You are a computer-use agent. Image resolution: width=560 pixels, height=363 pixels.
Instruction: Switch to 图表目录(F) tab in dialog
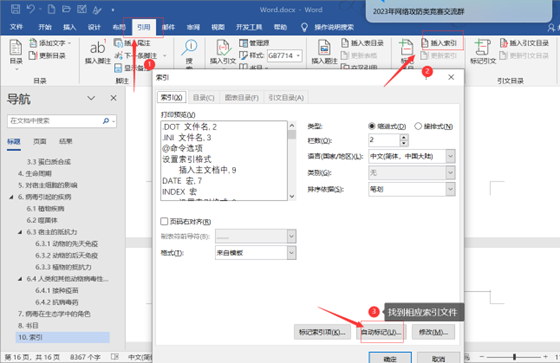241,98
